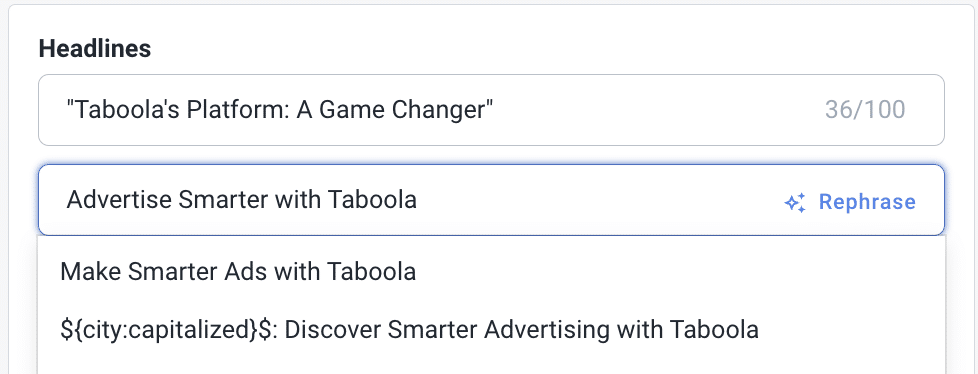
Task: Click the 36/100 character counter
Action: pyautogui.click(x=865, y=110)
